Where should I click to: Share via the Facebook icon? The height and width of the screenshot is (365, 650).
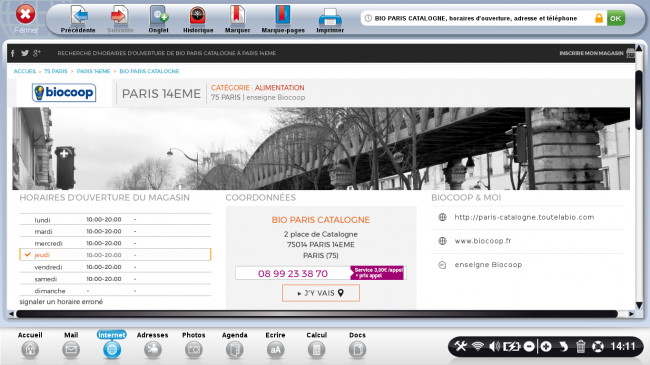click(13, 53)
